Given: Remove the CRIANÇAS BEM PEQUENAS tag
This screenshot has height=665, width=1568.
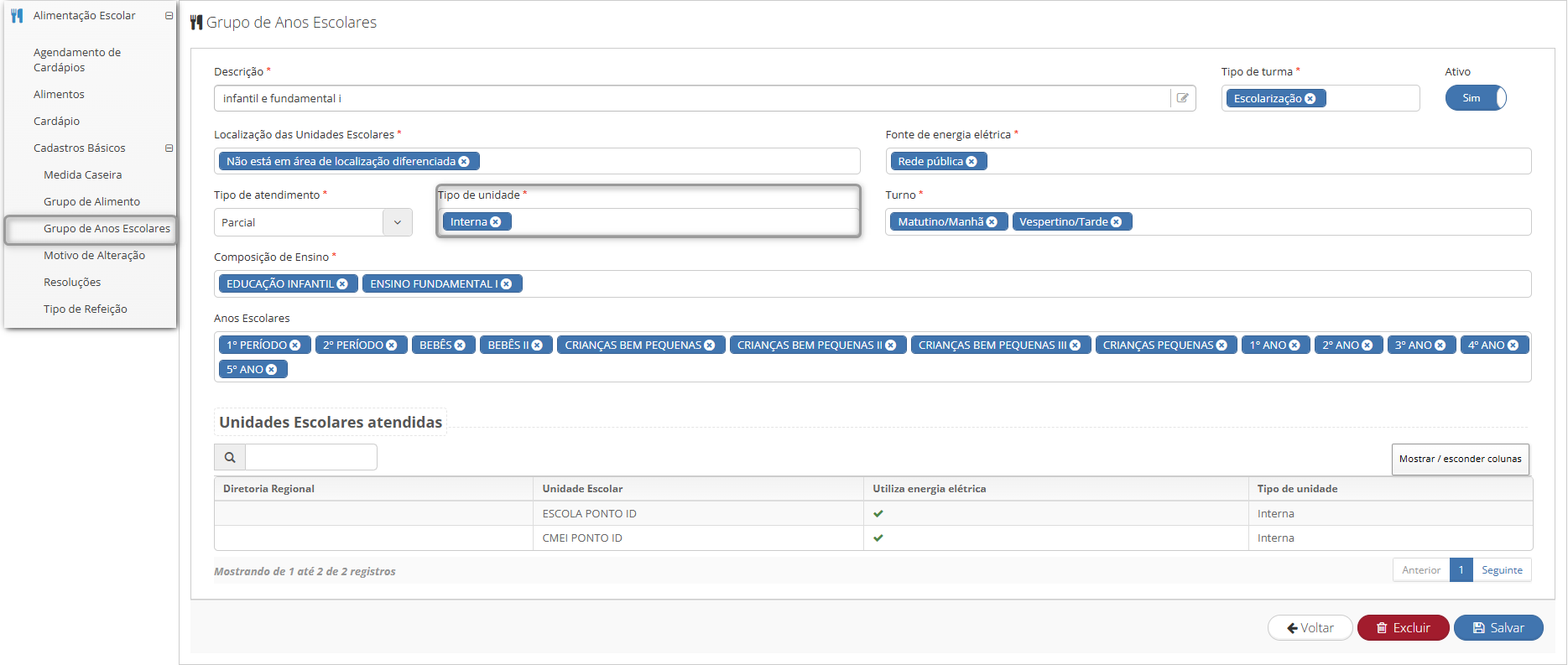Looking at the screenshot, I should 710,345.
